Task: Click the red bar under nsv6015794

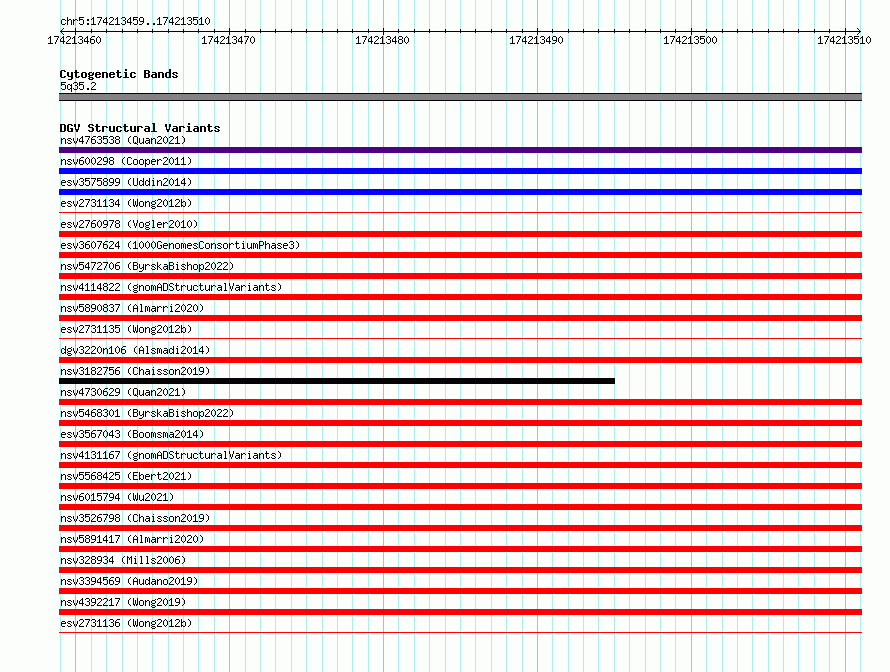Action: (x=460, y=507)
